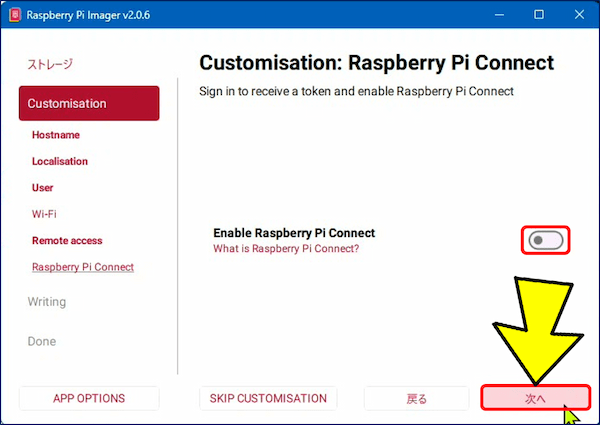Maximize the Raspberry Pi Imager window
The image size is (600, 425).
539,15
